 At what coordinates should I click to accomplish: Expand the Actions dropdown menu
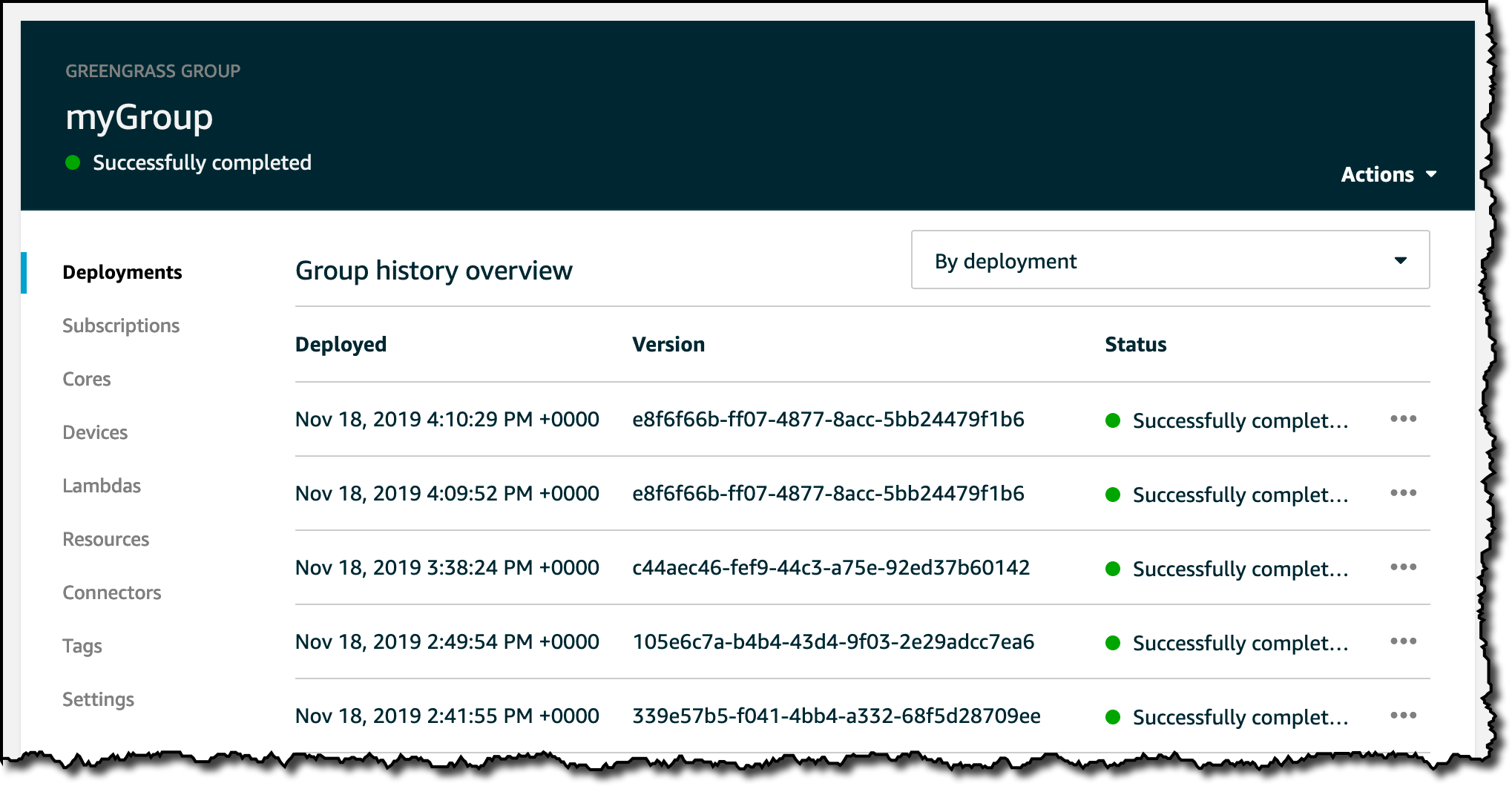pos(1389,174)
